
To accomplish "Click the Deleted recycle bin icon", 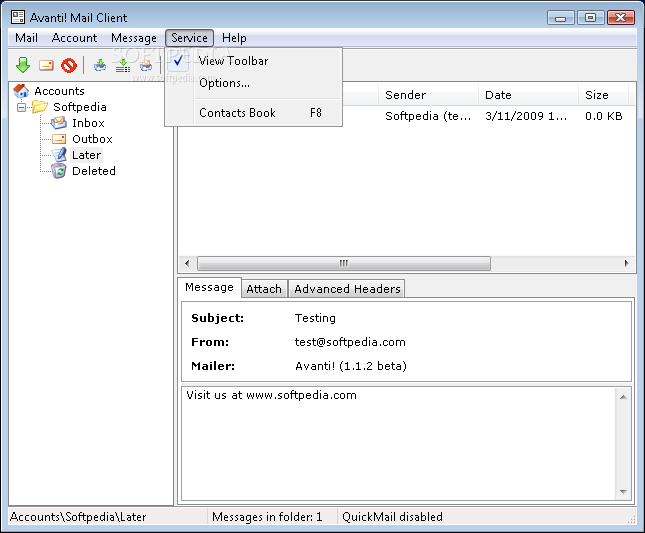I will click(x=59, y=171).
